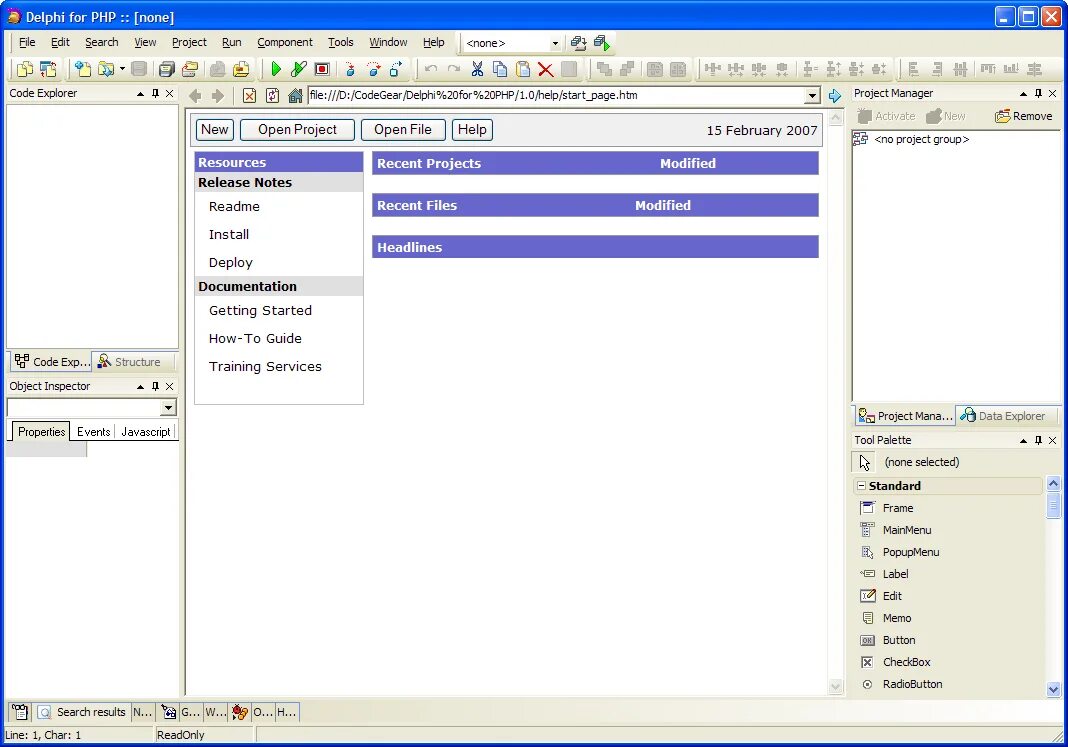Image resolution: width=1068 pixels, height=747 pixels.
Task: Open the <none> configuration dropdown
Action: tap(555, 43)
